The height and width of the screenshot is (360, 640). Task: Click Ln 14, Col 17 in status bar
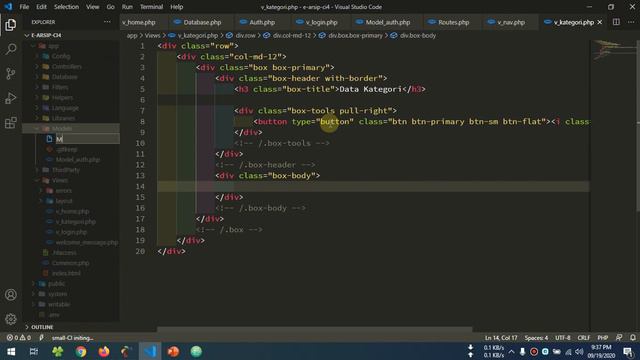coord(500,338)
